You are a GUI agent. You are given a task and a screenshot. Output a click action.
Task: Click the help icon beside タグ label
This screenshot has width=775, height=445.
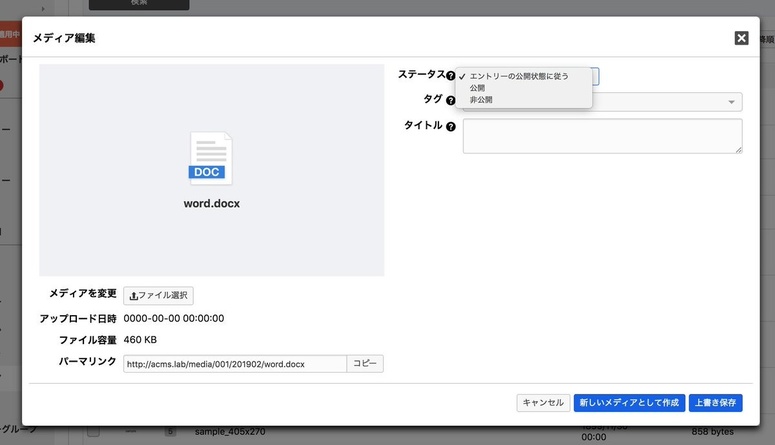[x=451, y=101]
